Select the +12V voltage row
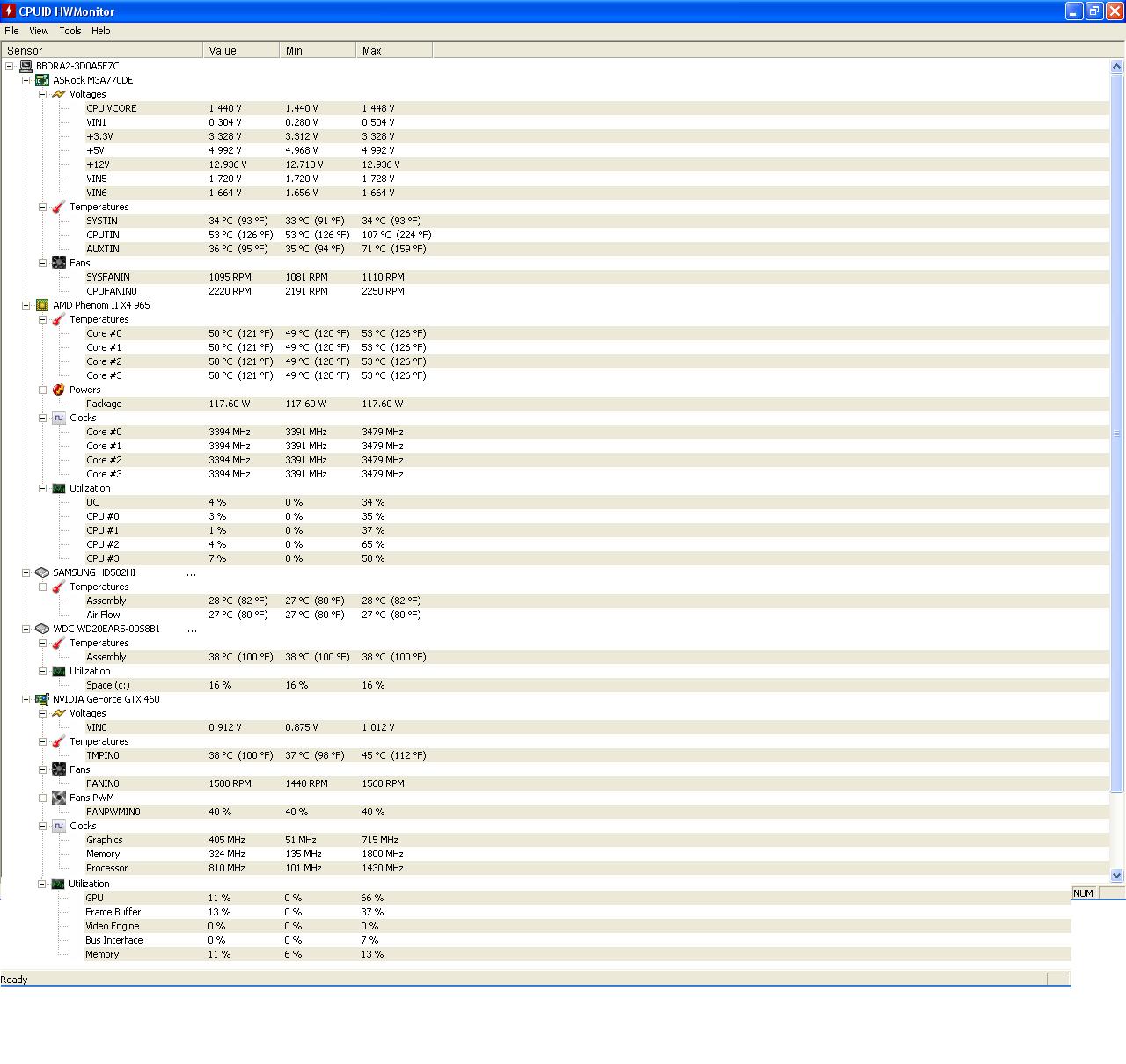The image size is (1126, 1064). click(x=597, y=164)
